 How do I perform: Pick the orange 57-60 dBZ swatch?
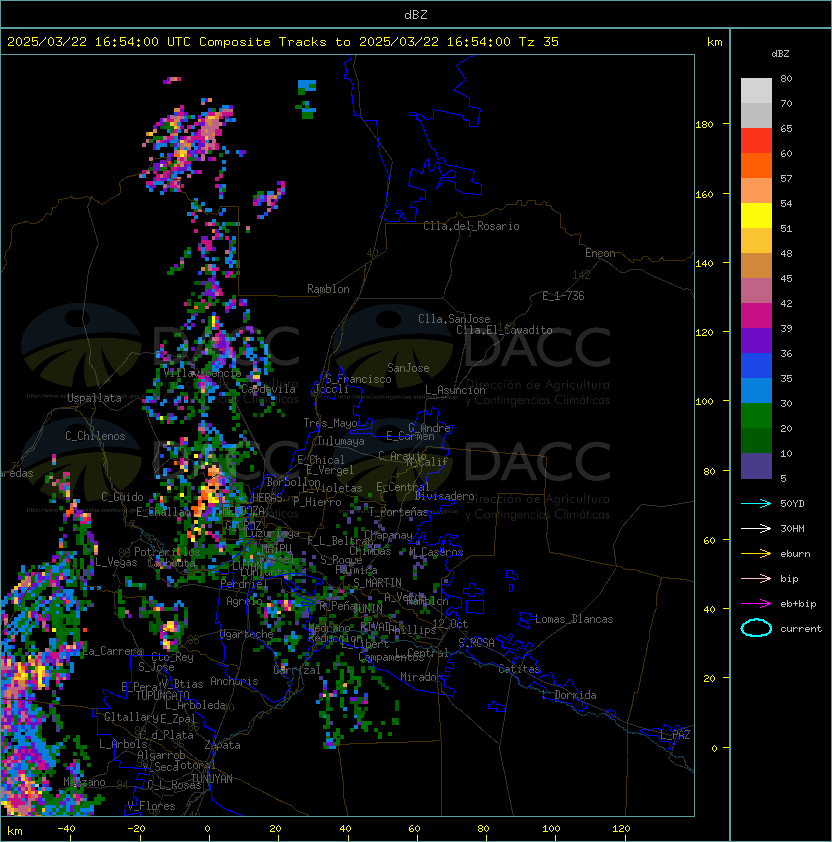point(756,166)
